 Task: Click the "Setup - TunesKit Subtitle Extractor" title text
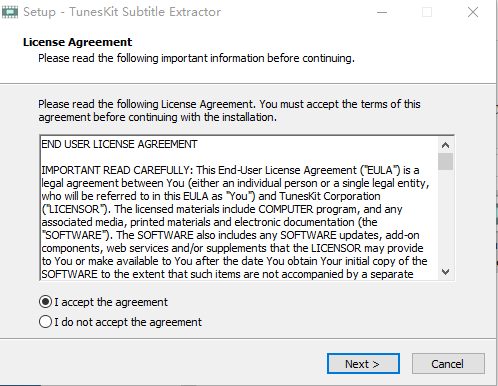coord(122,12)
